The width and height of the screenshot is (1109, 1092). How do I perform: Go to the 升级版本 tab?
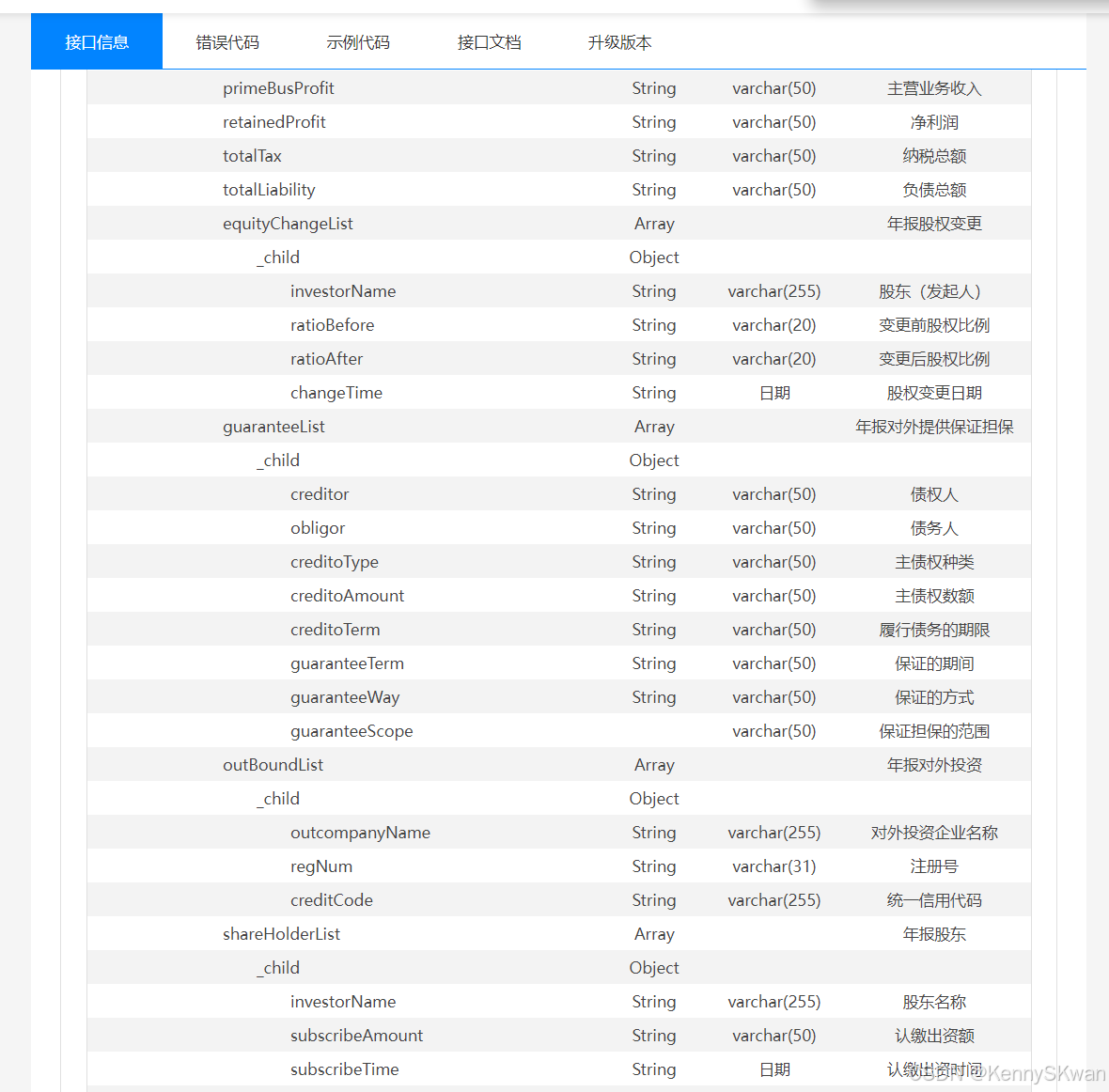coord(619,42)
